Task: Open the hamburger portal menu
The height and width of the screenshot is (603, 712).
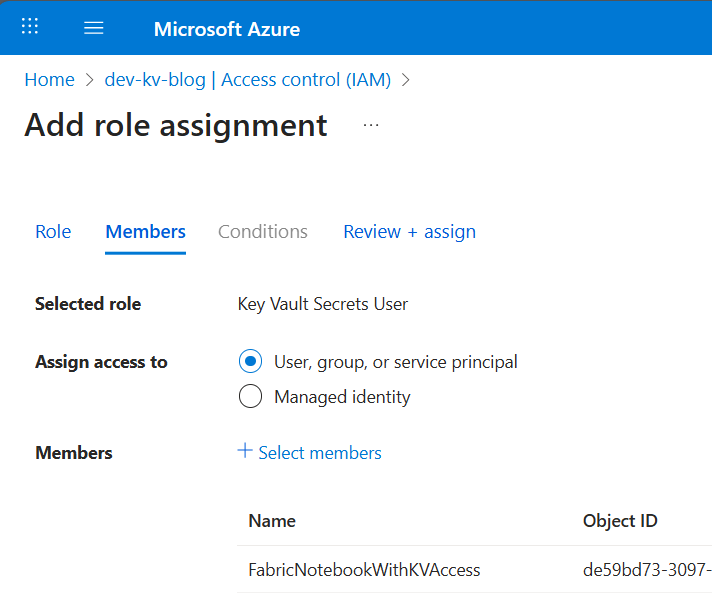Action: coord(94,28)
